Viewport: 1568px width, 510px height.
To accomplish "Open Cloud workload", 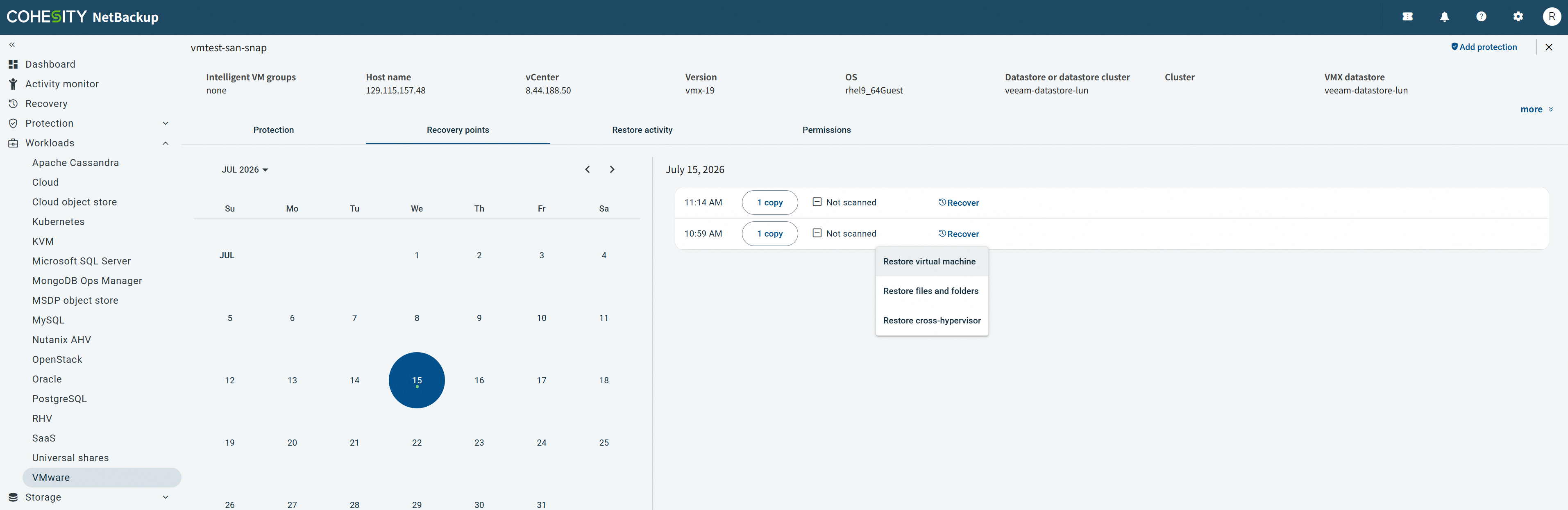I will coord(45,182).
